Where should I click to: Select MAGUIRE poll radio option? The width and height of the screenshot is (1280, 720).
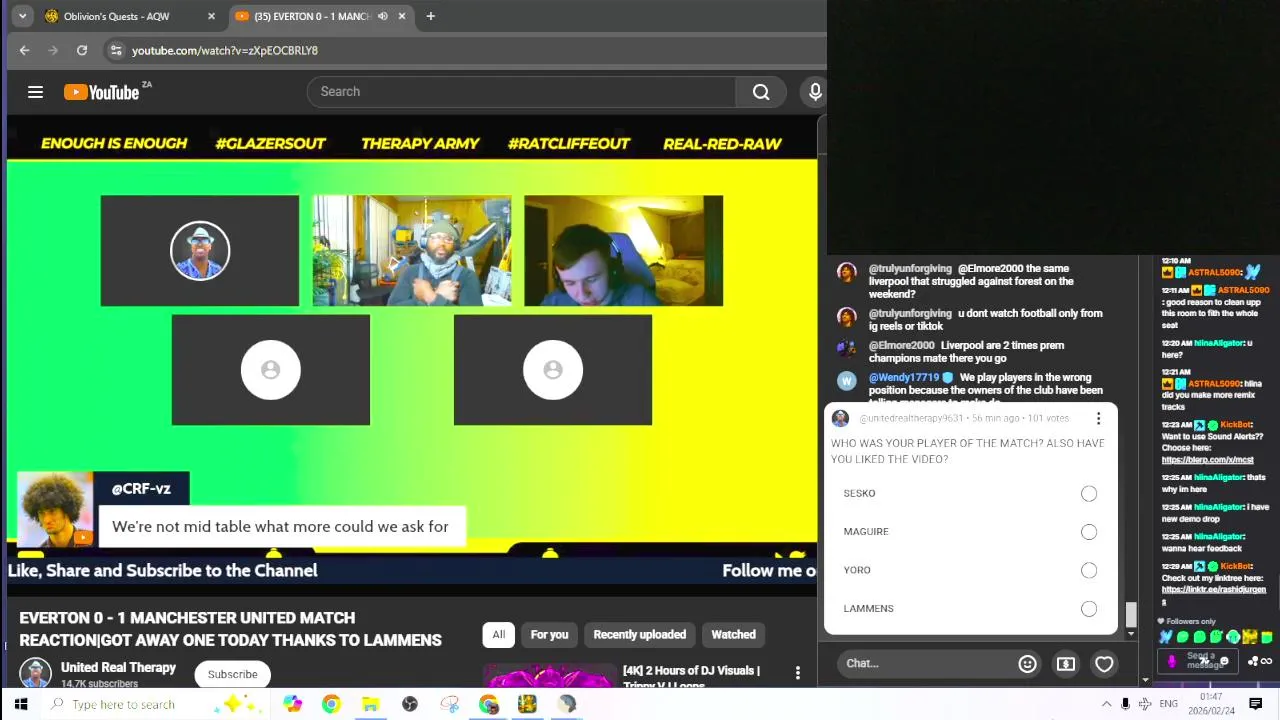(1088, 532)
